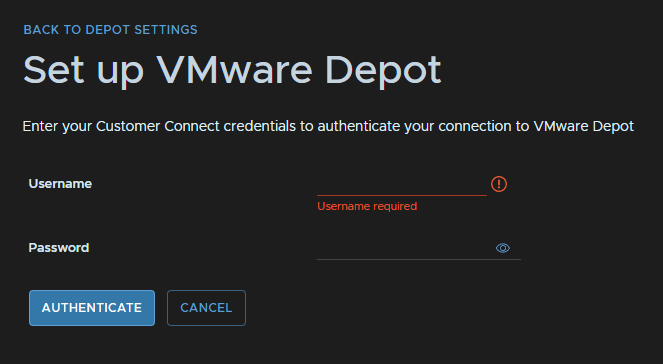This screenshot has width=663, height=364.
Task: Click the words 'VMware Depot' in the description
Action: 584,126
